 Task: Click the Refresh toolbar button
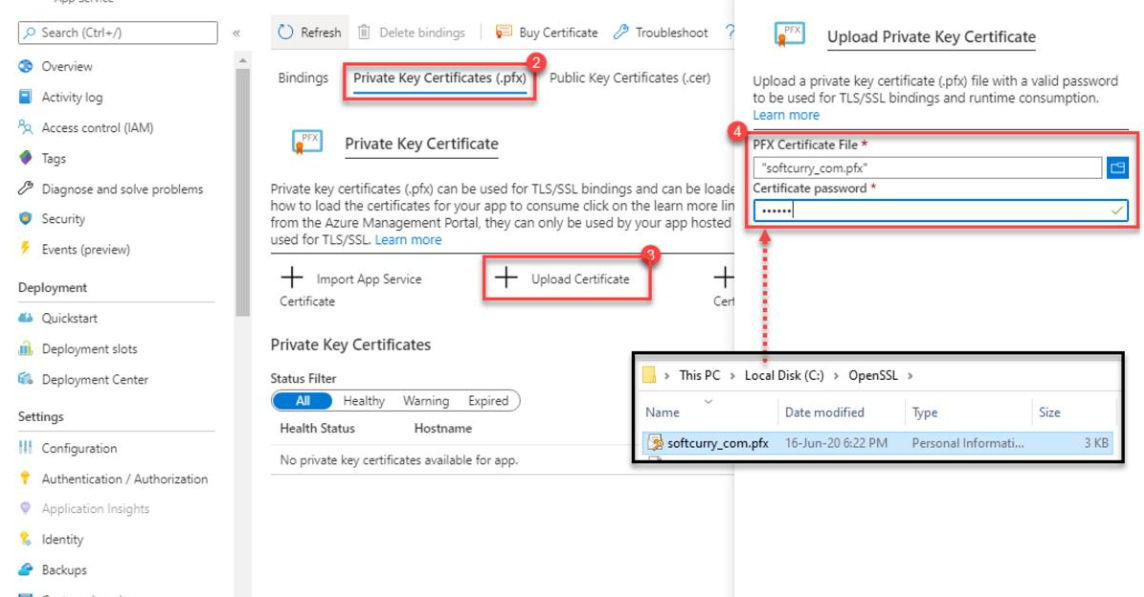(x=309, y=32)
